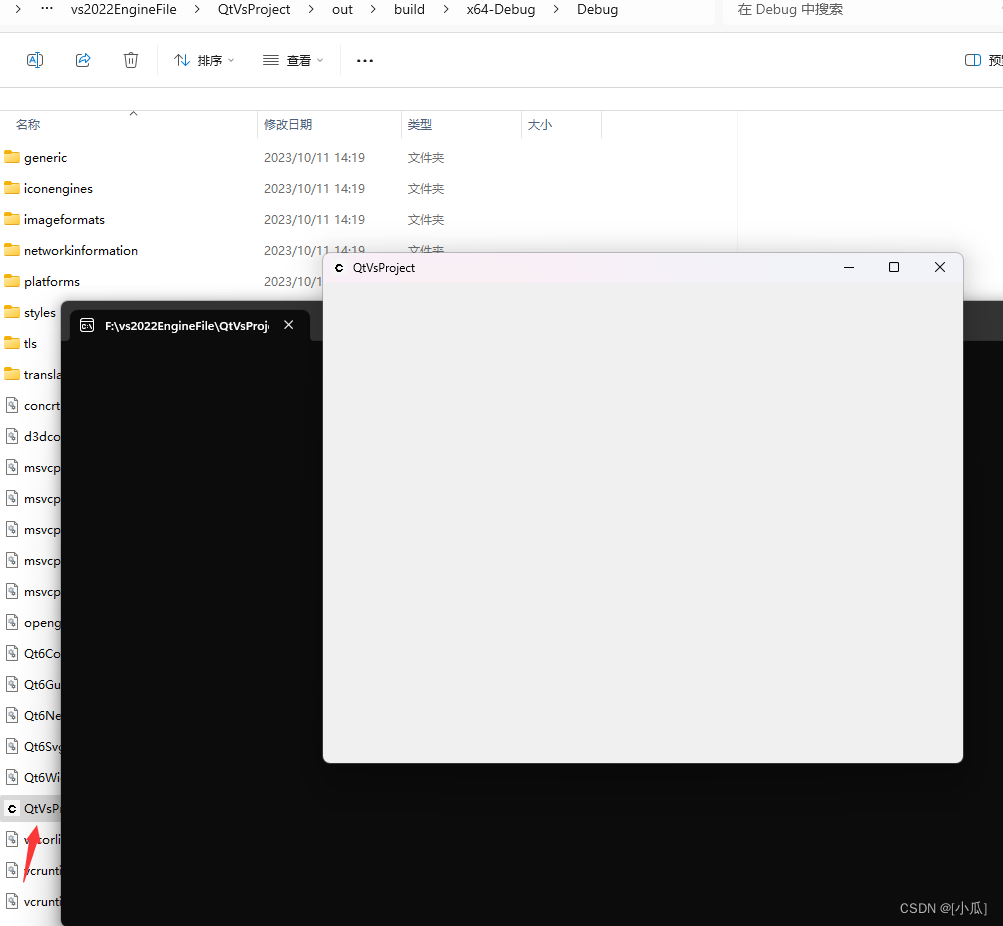Open the breadcrumb ellipsis for hidden path
The height and width of the screenshot is (926, 1003).
pos(47,9)
